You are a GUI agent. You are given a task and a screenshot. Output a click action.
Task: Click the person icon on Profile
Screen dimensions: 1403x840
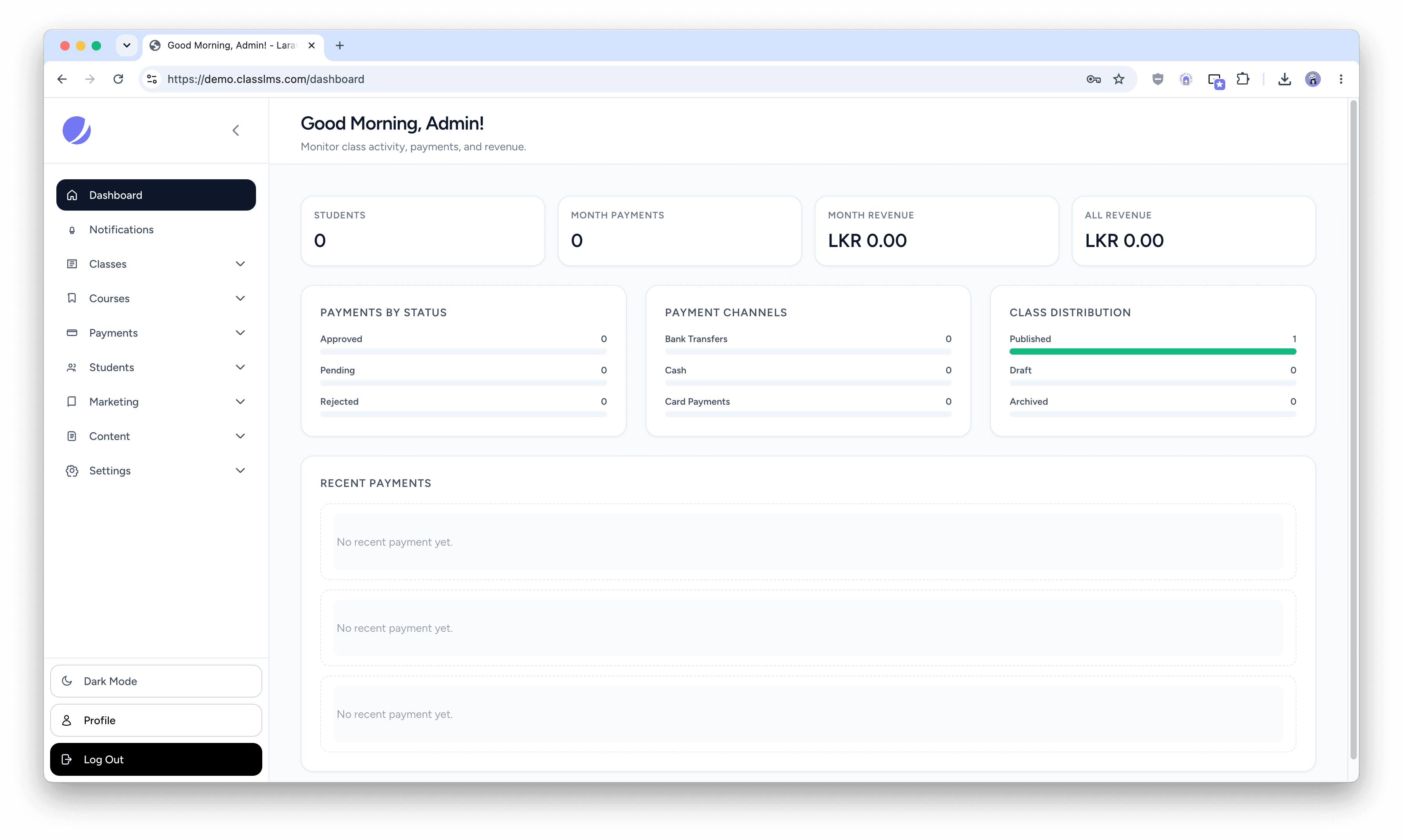[x=67, y=720]
